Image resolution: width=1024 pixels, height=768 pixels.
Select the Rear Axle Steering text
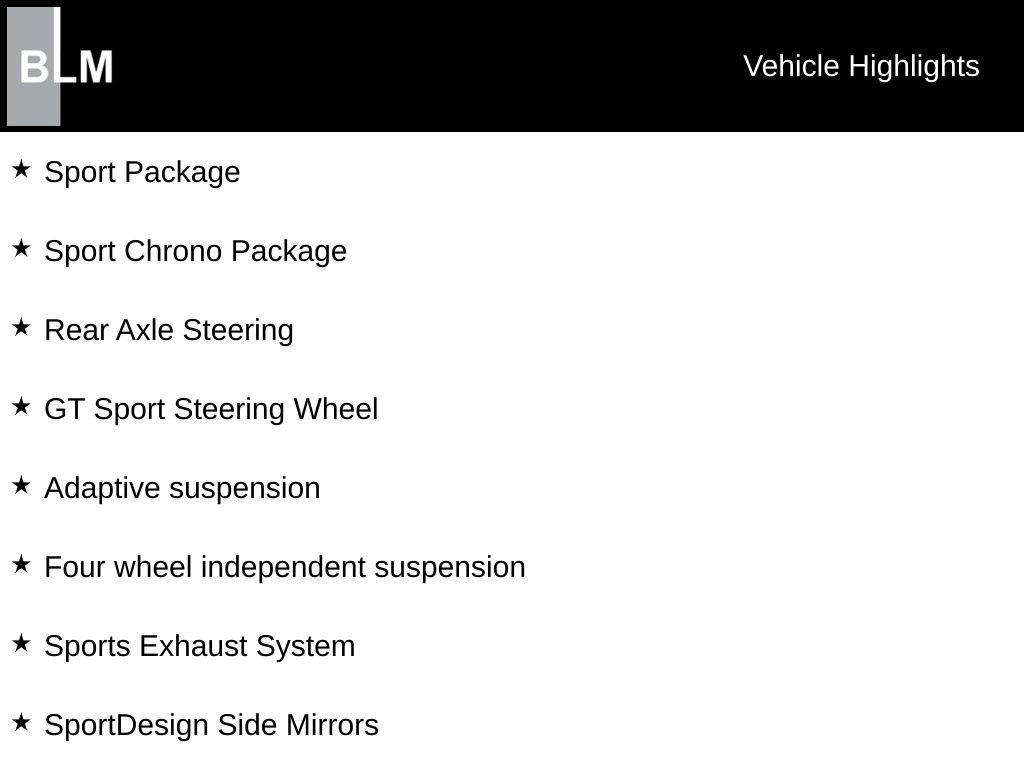coord(168,331)
